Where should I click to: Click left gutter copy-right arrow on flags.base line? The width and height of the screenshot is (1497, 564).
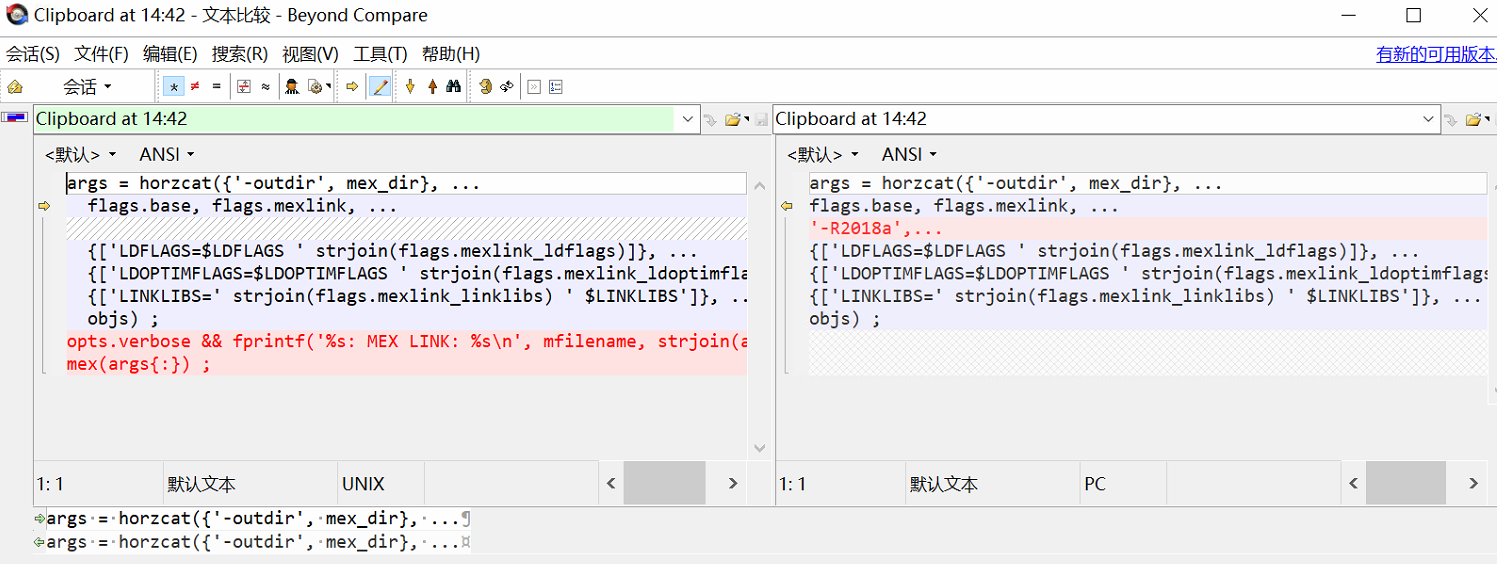(44, 207)
